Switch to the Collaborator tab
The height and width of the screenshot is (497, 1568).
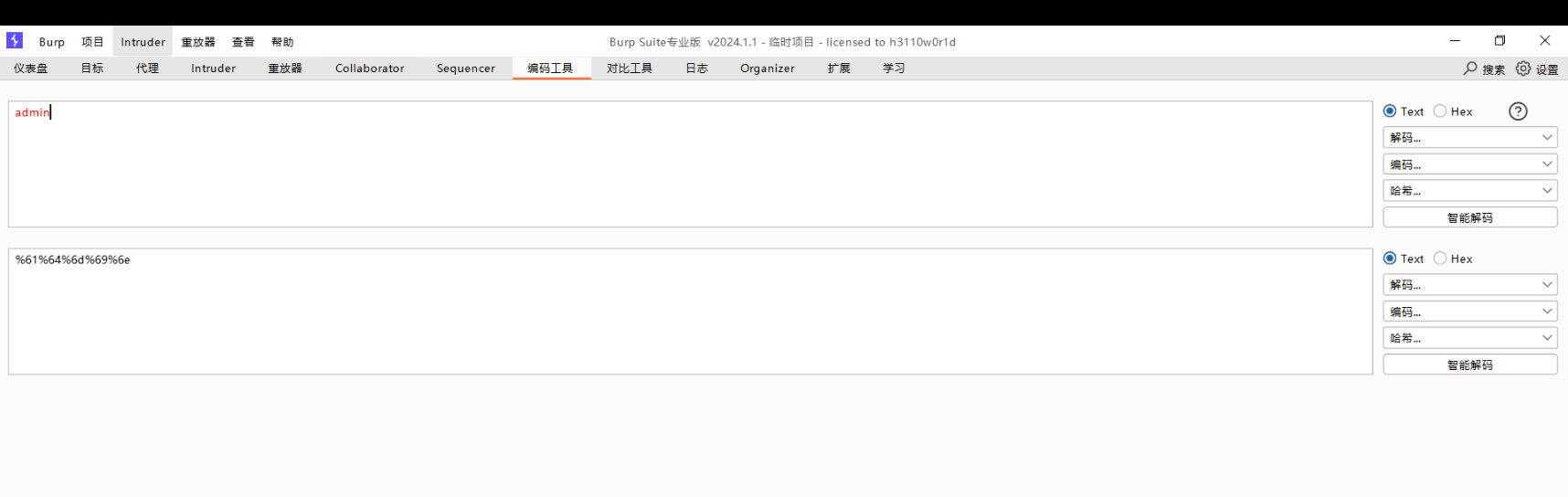click(369, 69)
